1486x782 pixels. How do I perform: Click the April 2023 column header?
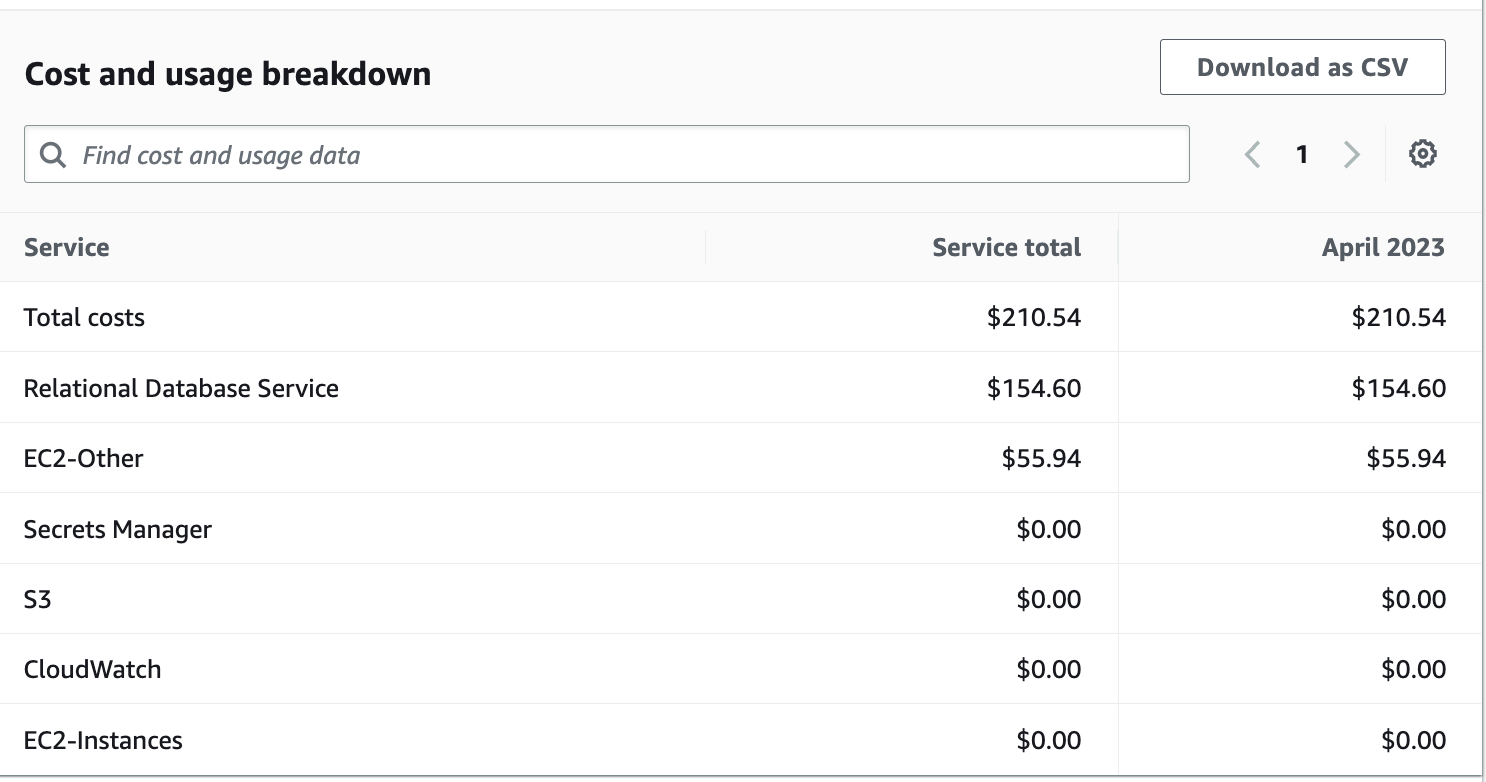pyautogui.click(x=1383, y=247)
